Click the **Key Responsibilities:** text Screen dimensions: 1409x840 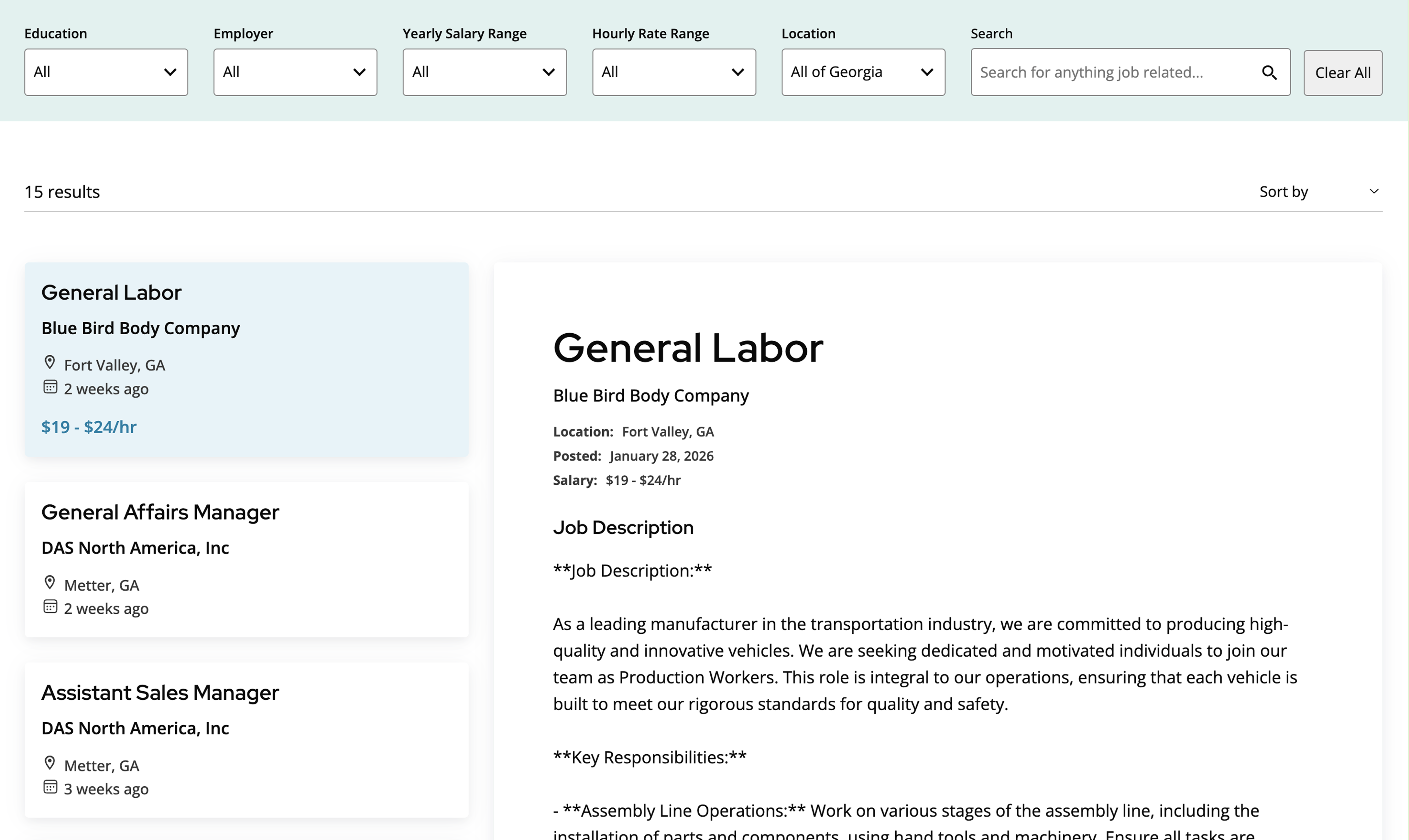(650, 757)
